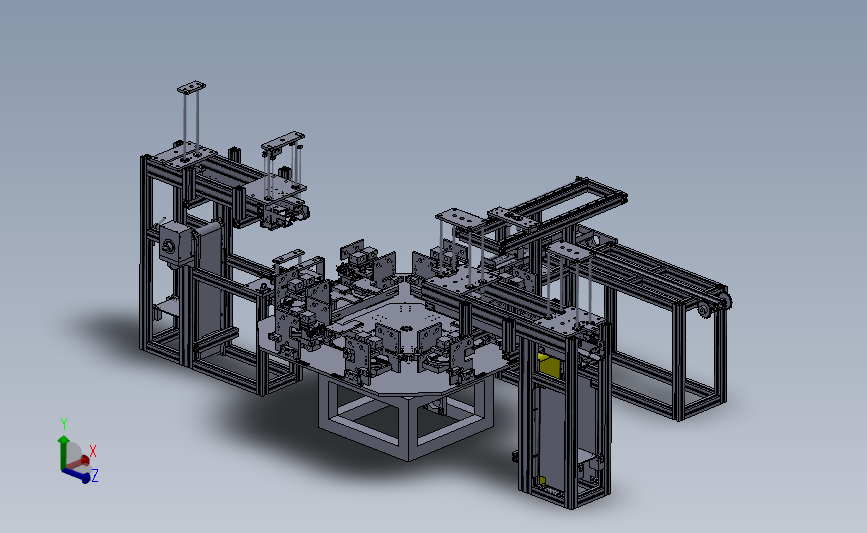This screenshot has width=867, height=533.
Task: Select the yellow component in the front tower
Action: pos(549,366)
